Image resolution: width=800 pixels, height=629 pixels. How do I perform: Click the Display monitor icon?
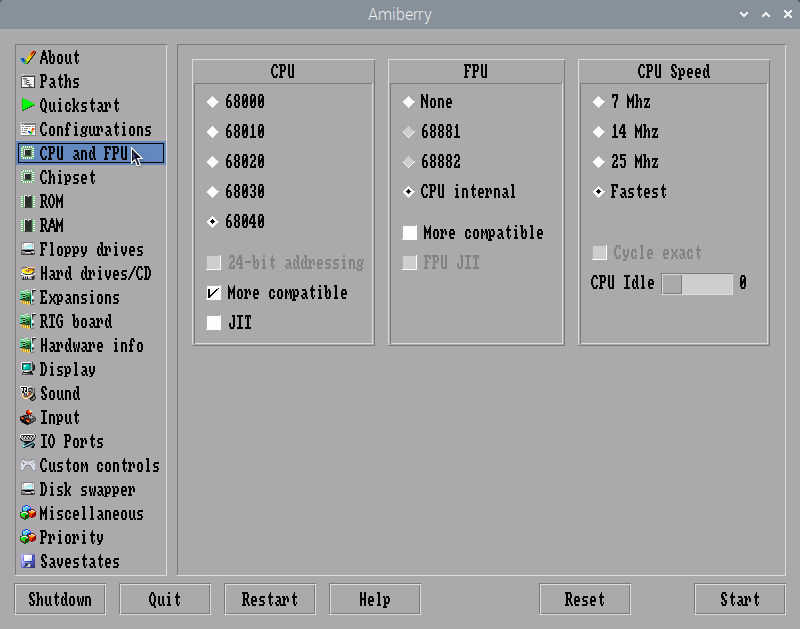pyautogui.click(x=28, y=369)
